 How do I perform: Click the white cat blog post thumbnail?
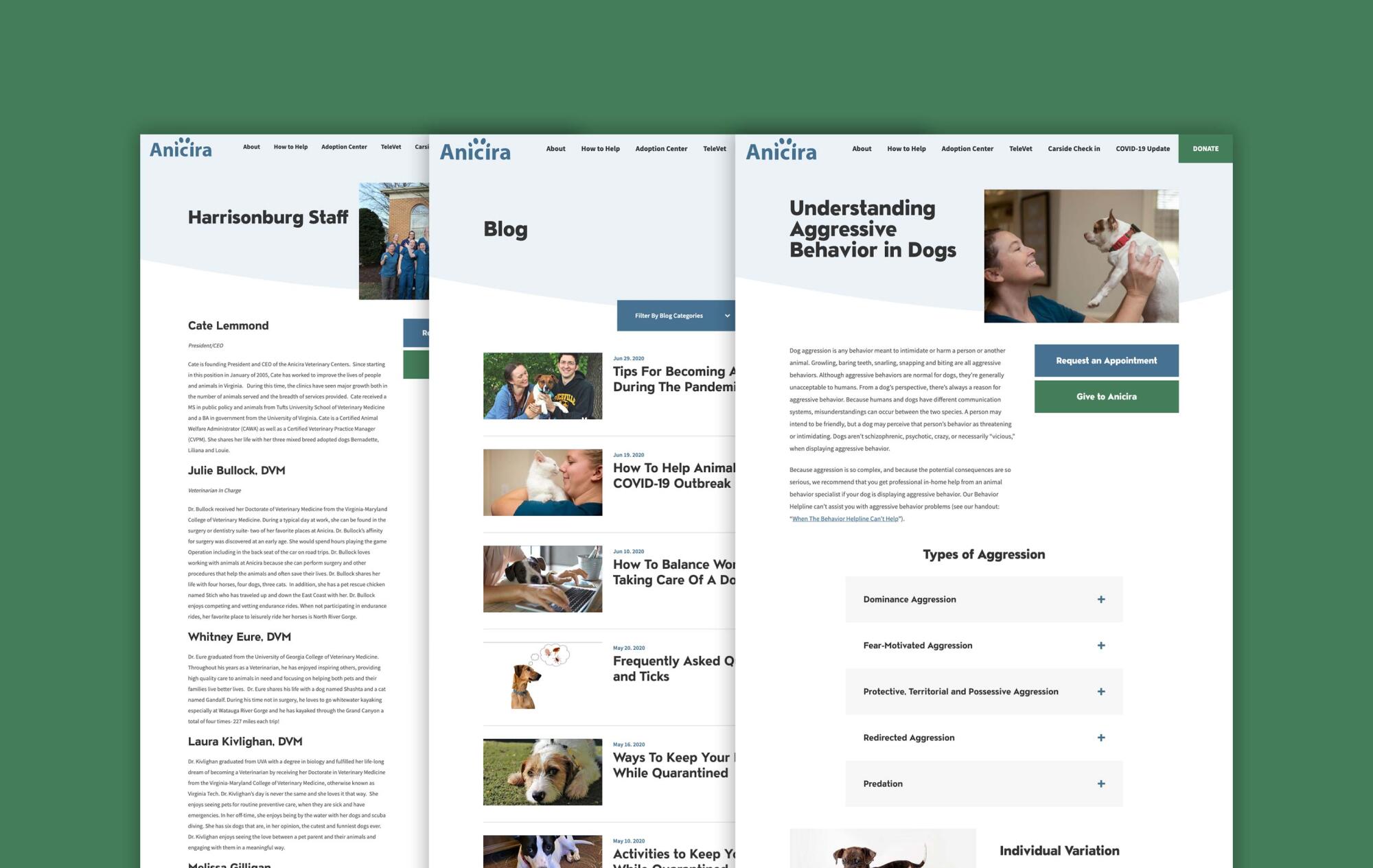pos(542,482)
